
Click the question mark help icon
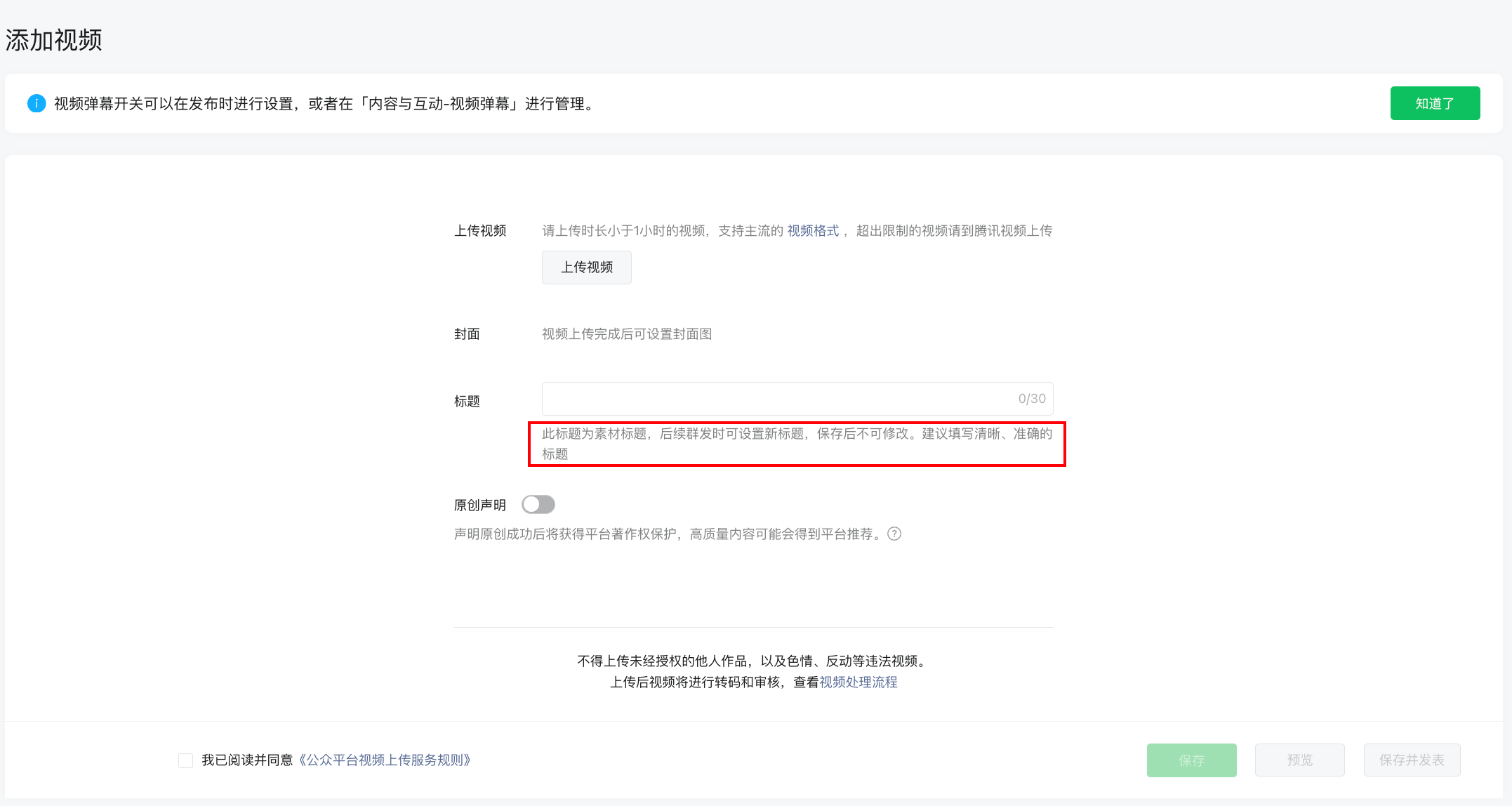click(894, 534)
